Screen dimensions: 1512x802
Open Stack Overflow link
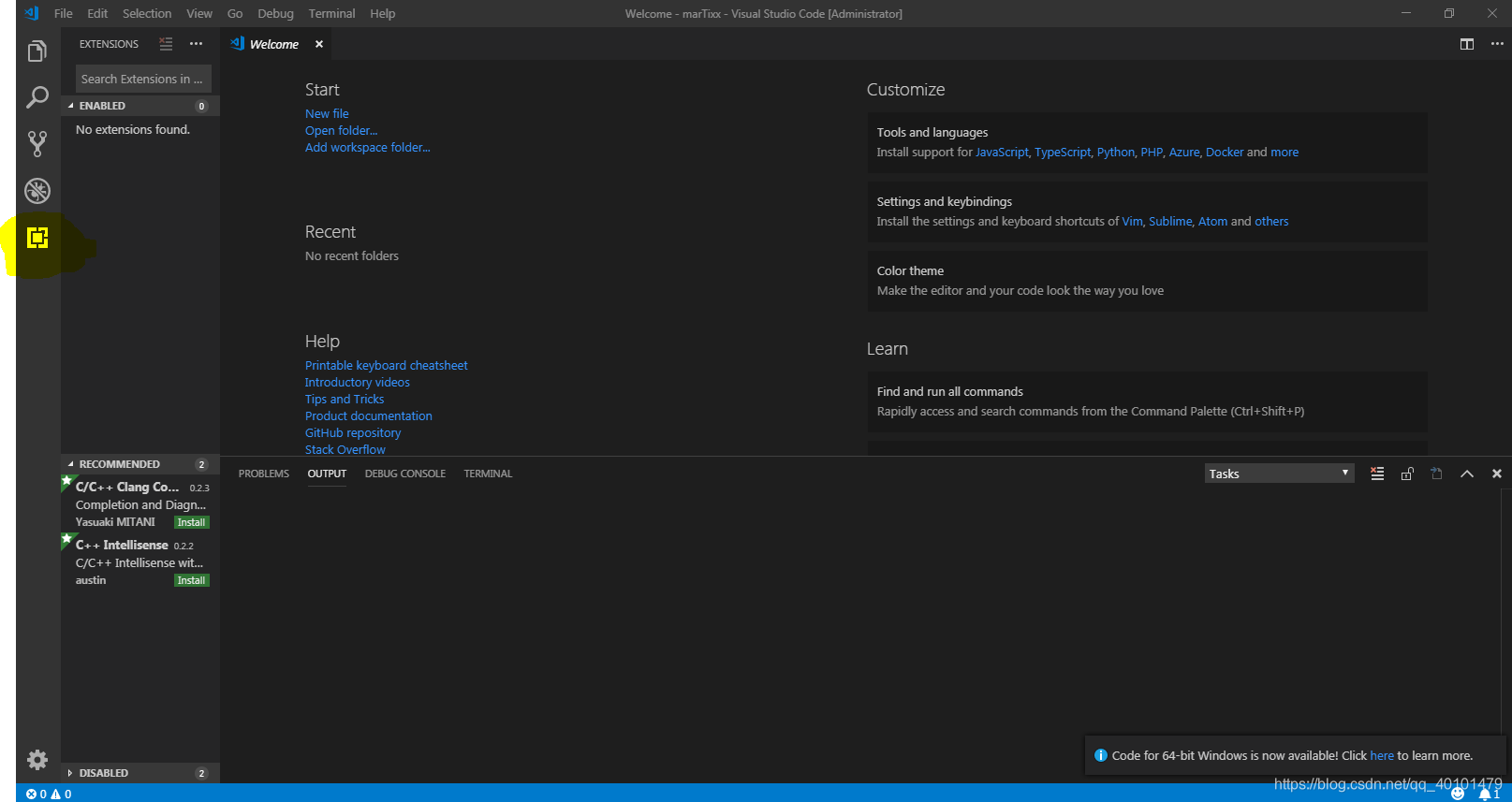[x=345, y=449]
